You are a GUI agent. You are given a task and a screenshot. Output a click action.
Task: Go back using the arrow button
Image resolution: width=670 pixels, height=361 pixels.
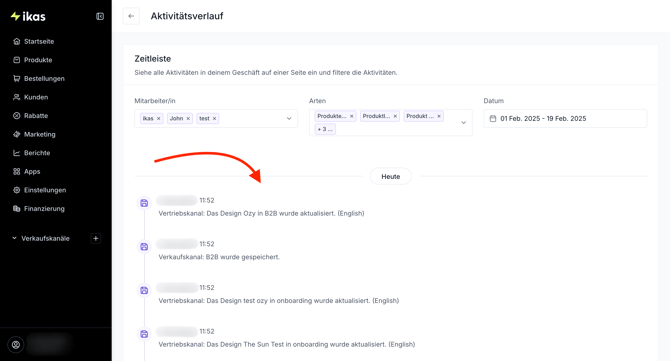[131, 16]
